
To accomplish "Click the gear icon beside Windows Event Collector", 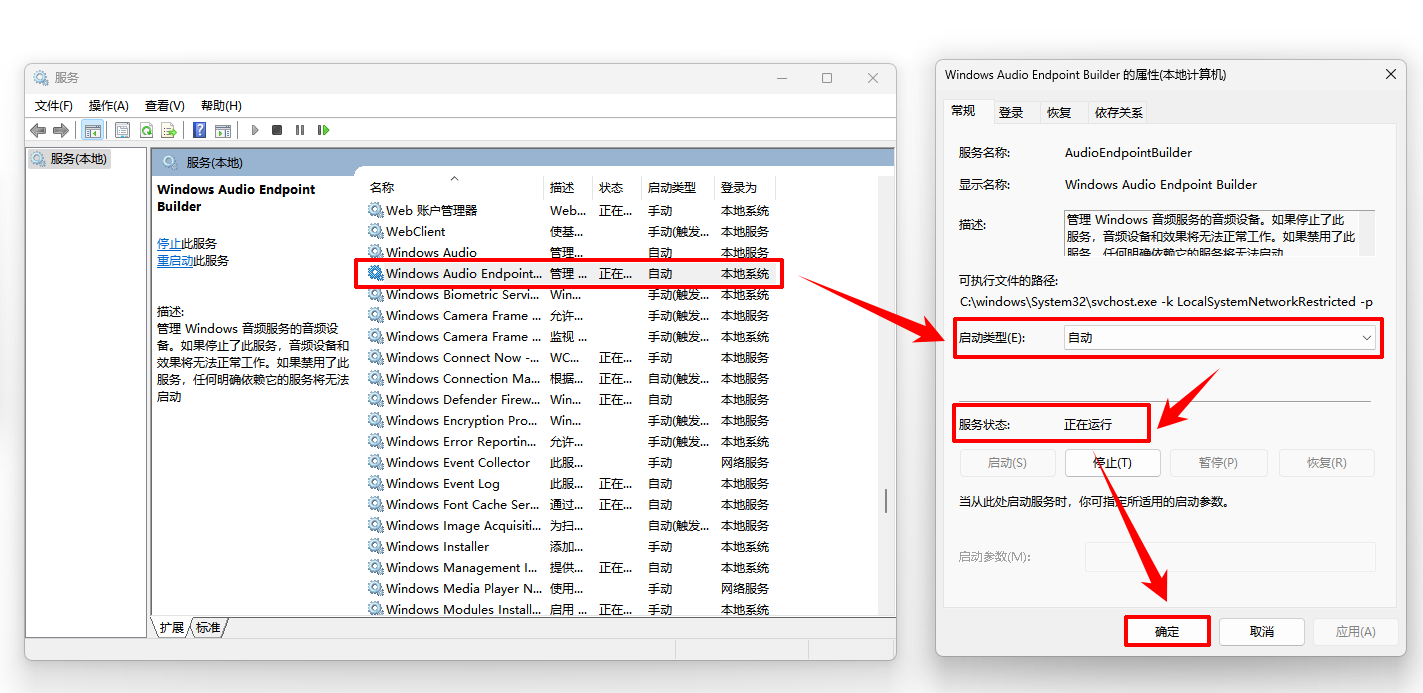I will (376, 462).
